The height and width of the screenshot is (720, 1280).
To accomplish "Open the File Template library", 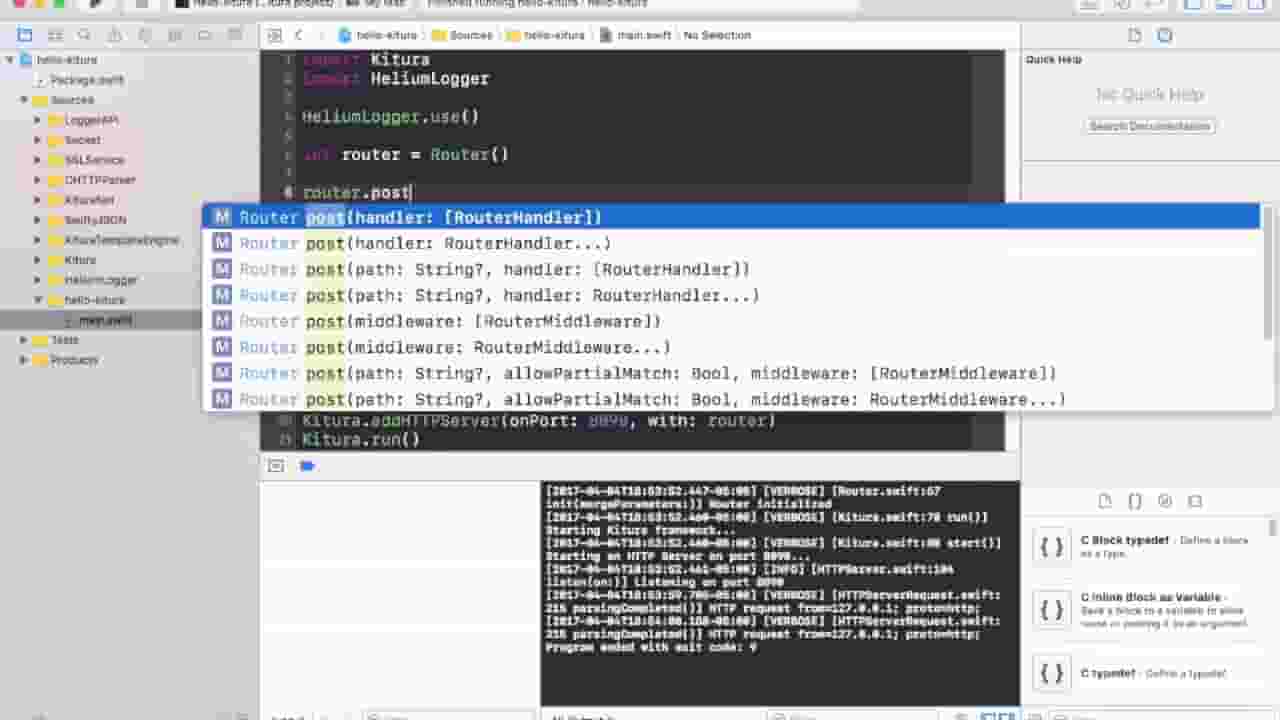I will (x=1105, y=501).
